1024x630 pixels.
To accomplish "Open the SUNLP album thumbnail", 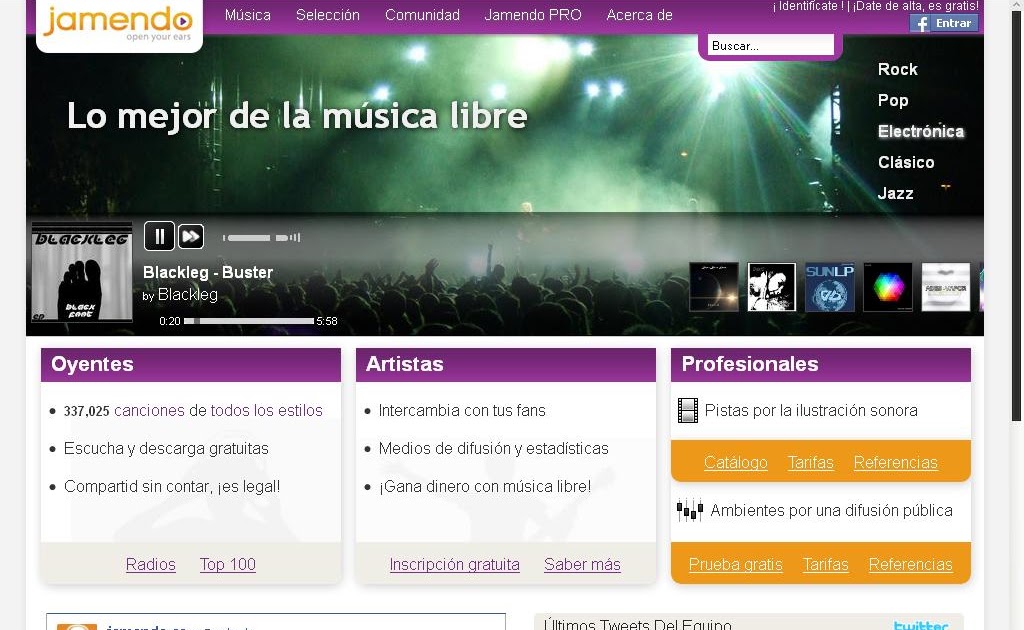I will [x=829, y=287].
